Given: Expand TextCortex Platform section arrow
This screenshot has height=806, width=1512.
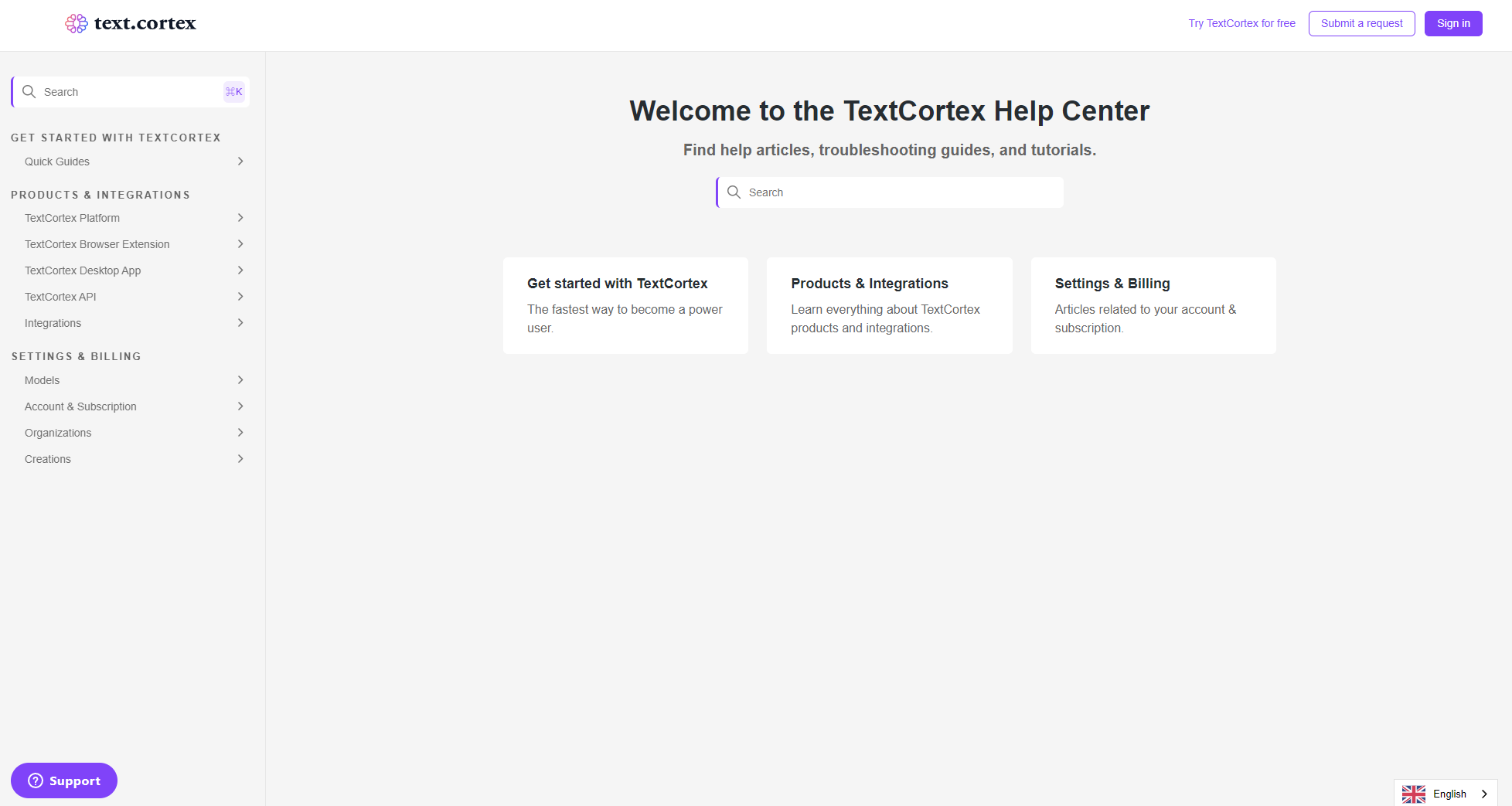Looking at the screenshot, I should 240,218.
